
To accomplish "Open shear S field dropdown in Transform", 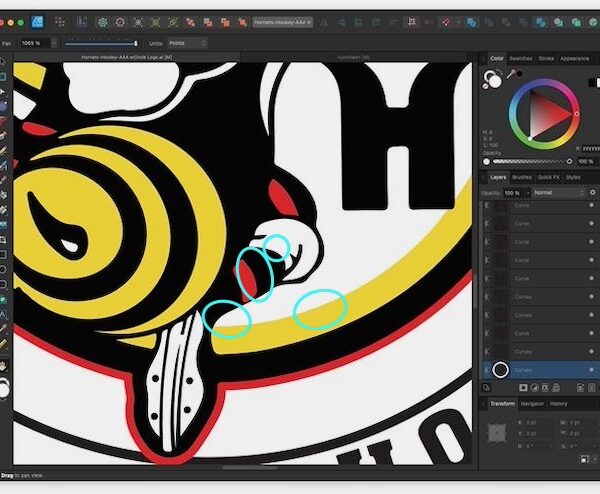I will pyautogui.click(x=597, y=446).
